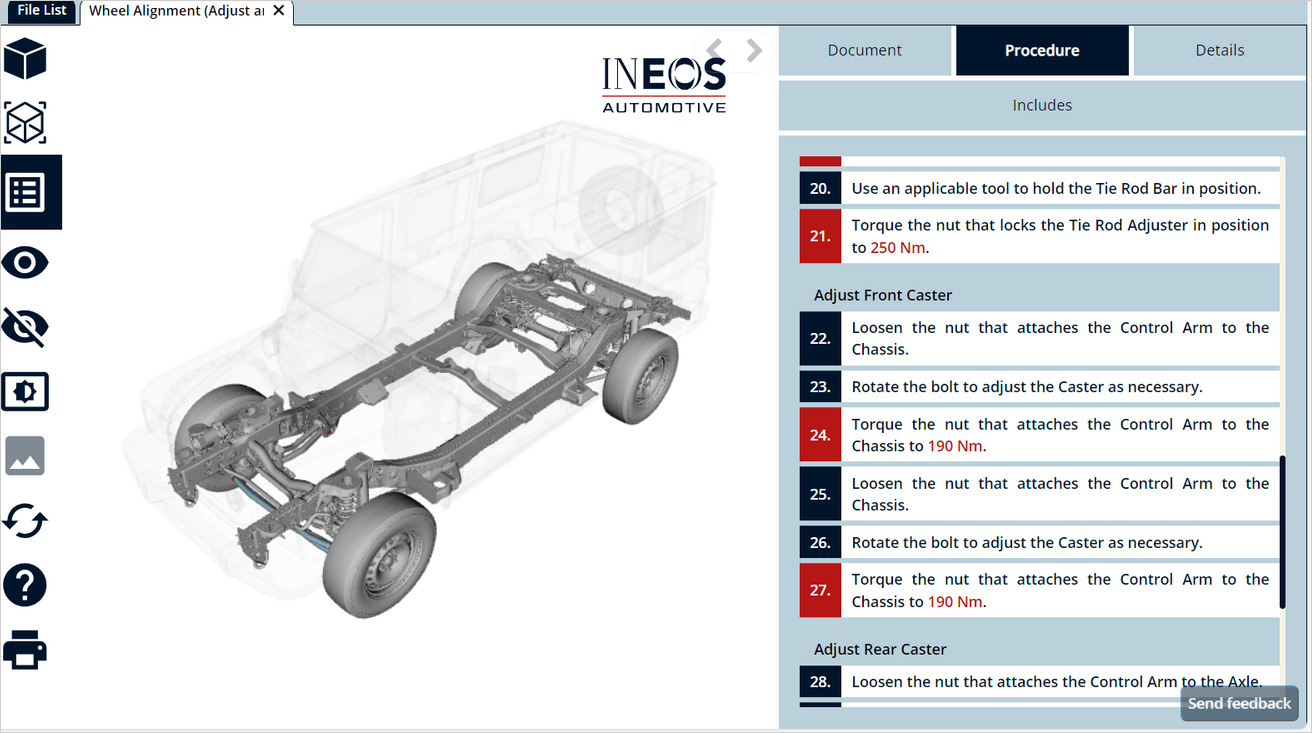Close the Wheel Alignment tab
The height and width of the screenshot is (733, 1312).
[278, 11]
